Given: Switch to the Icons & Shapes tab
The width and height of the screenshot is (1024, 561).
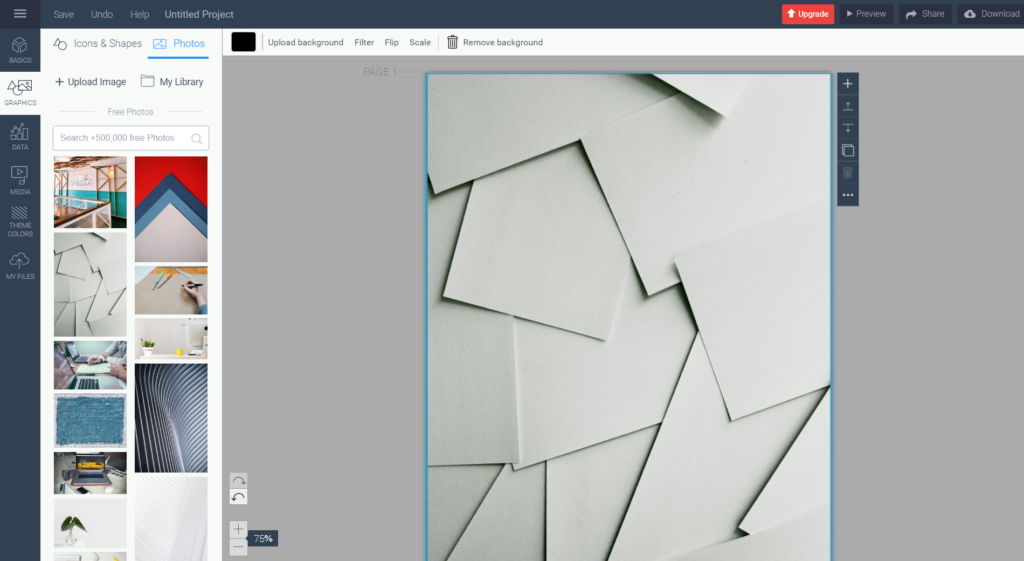Looking at the screenshot, I should 98,44.
